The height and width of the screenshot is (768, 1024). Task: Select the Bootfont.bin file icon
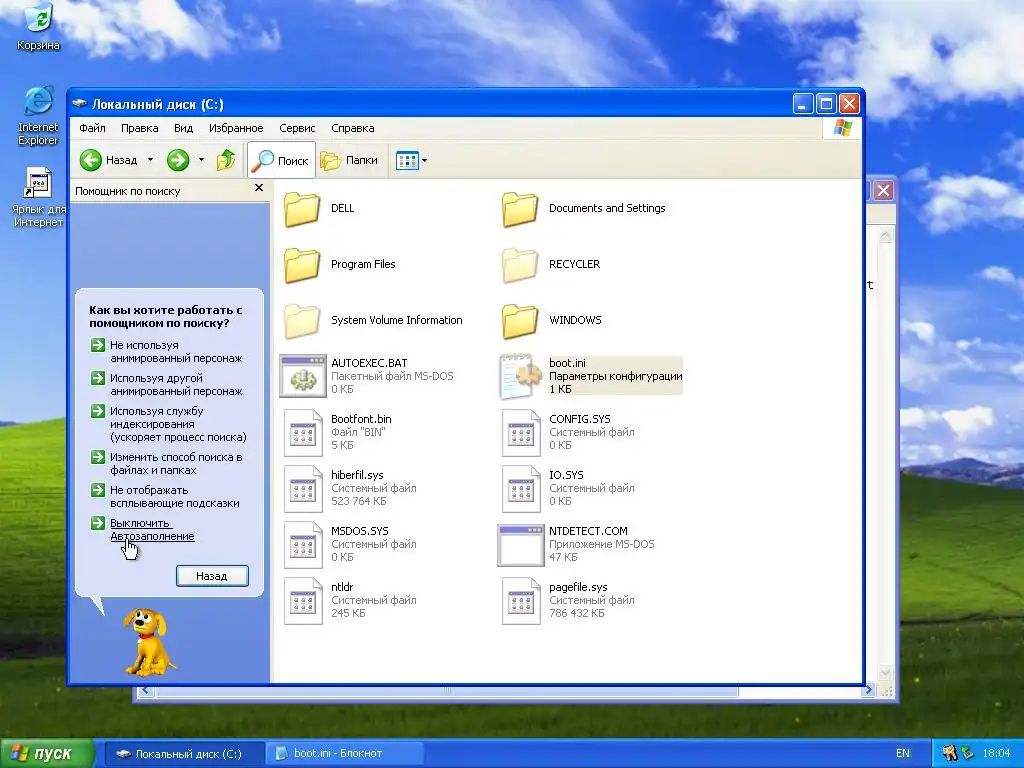[x=303, y=432]
